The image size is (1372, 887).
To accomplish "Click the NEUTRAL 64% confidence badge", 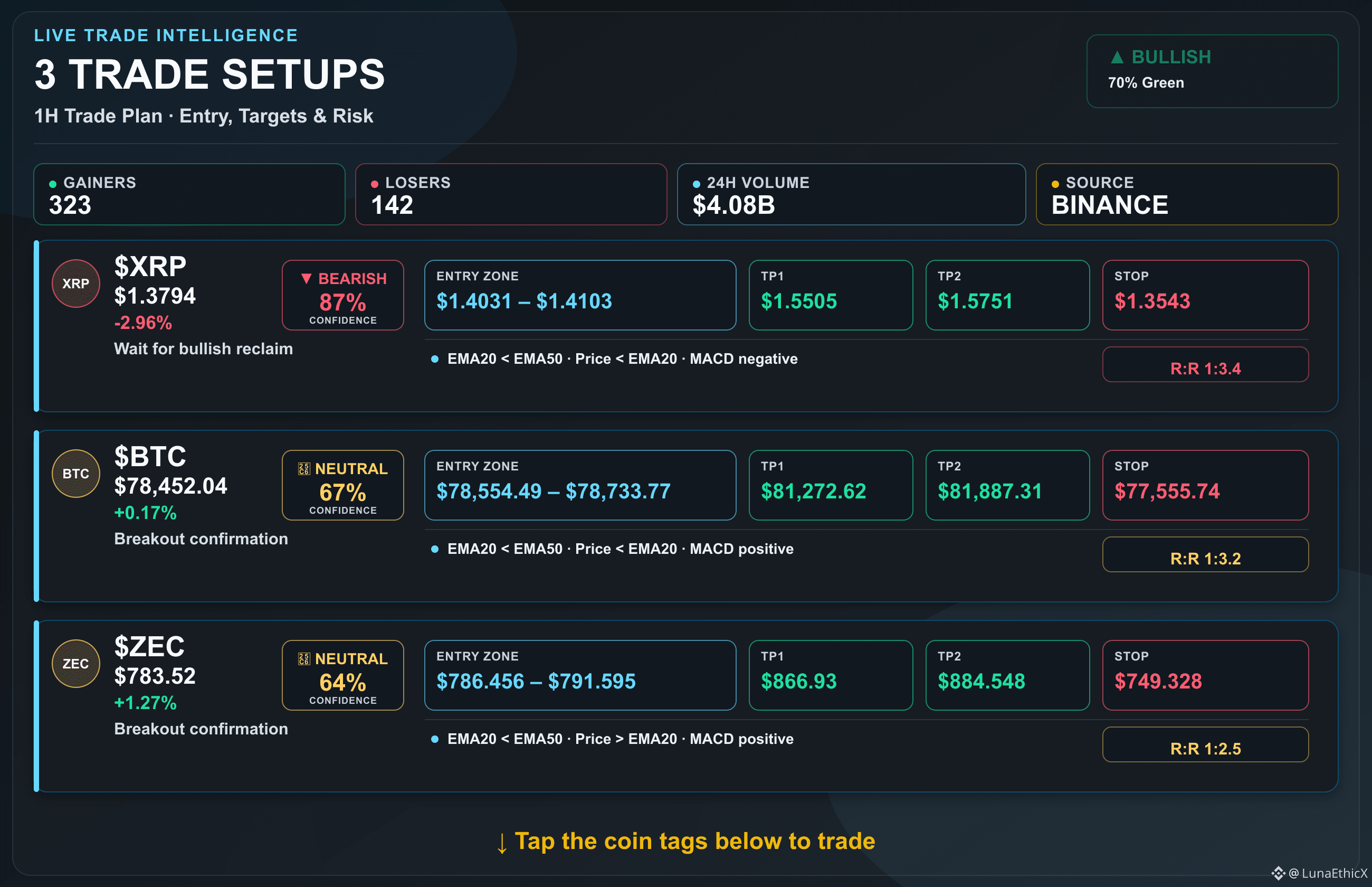I will coord(343,675).
